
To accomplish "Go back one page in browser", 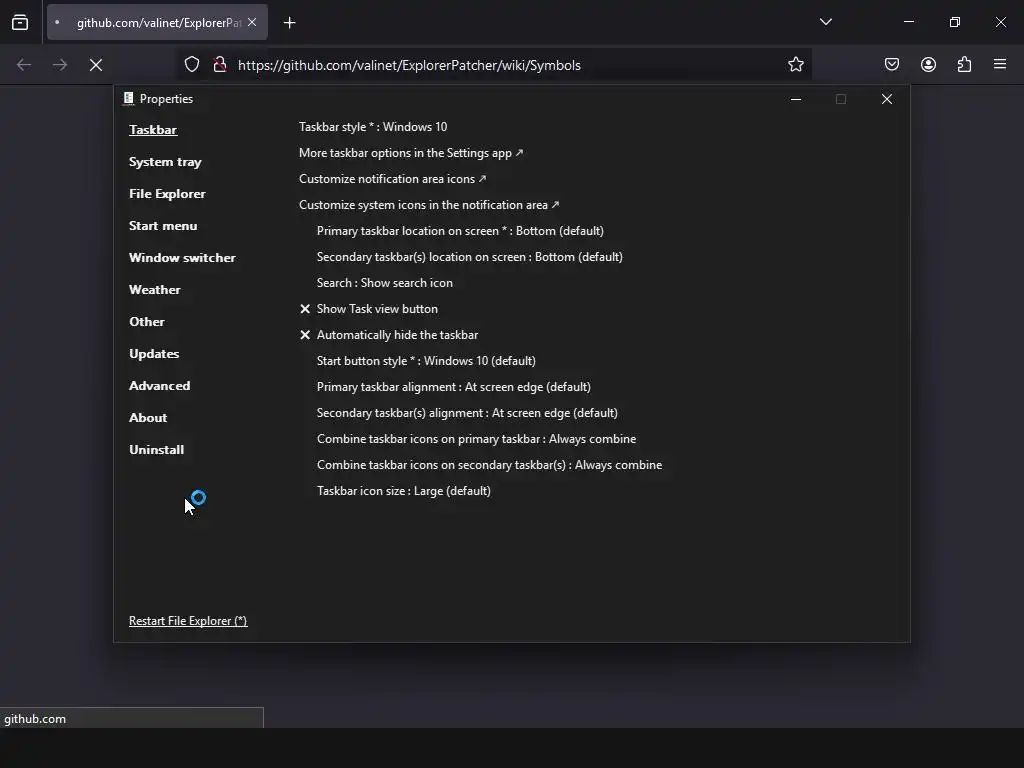I will click(24, 65).
